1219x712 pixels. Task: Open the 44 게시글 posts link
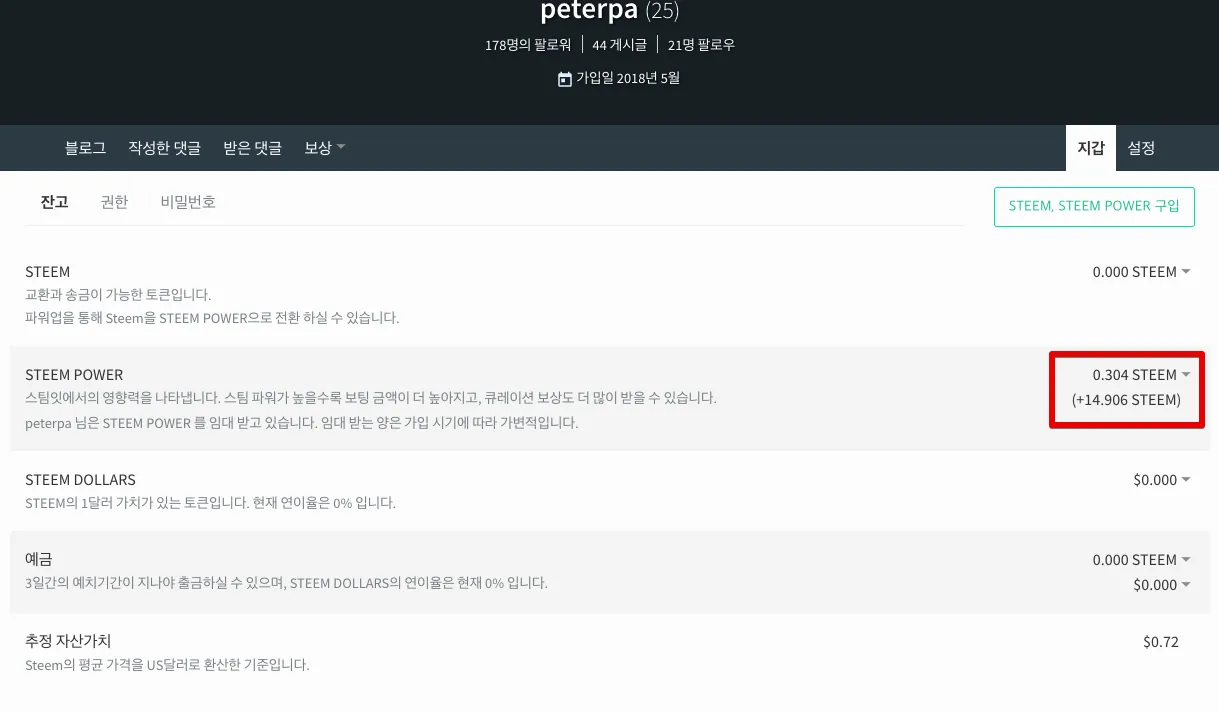pyautogui.click(x=619, y=45)
